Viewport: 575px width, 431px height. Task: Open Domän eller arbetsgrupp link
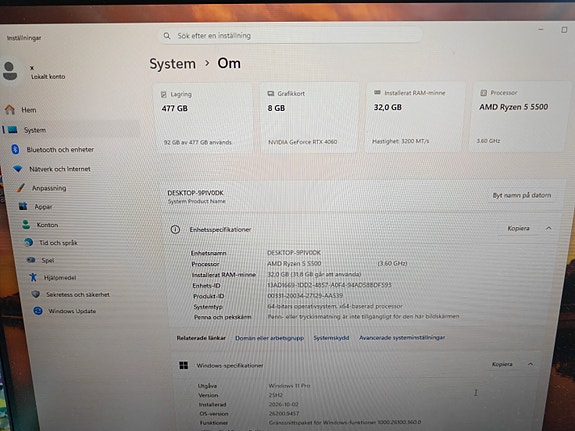270,338
